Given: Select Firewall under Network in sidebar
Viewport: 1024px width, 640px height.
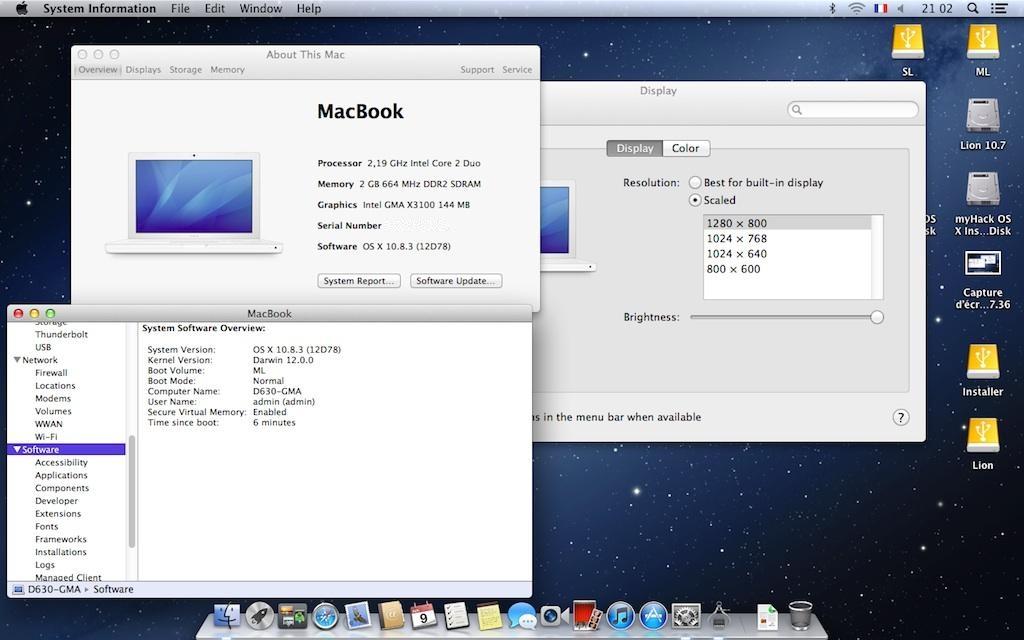Looking at the screenshot, I should pos(51,373).
